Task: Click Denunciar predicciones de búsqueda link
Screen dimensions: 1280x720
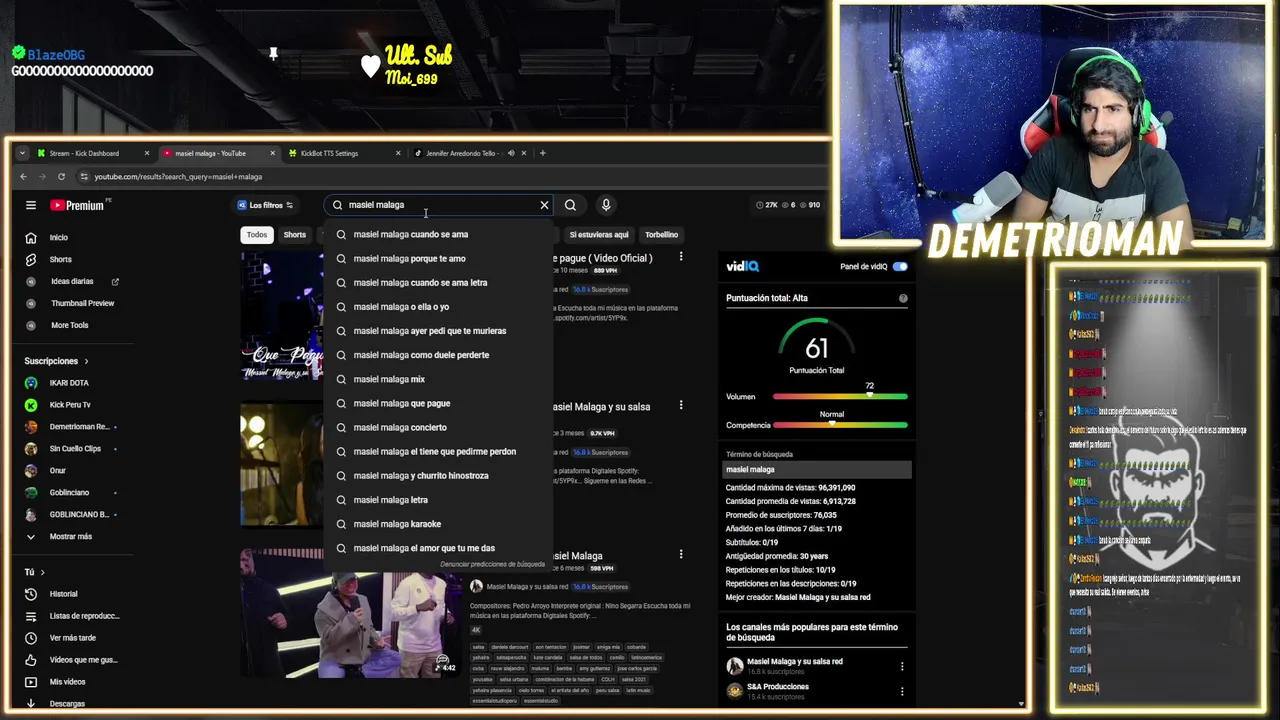Action: [x=492, y=564]
